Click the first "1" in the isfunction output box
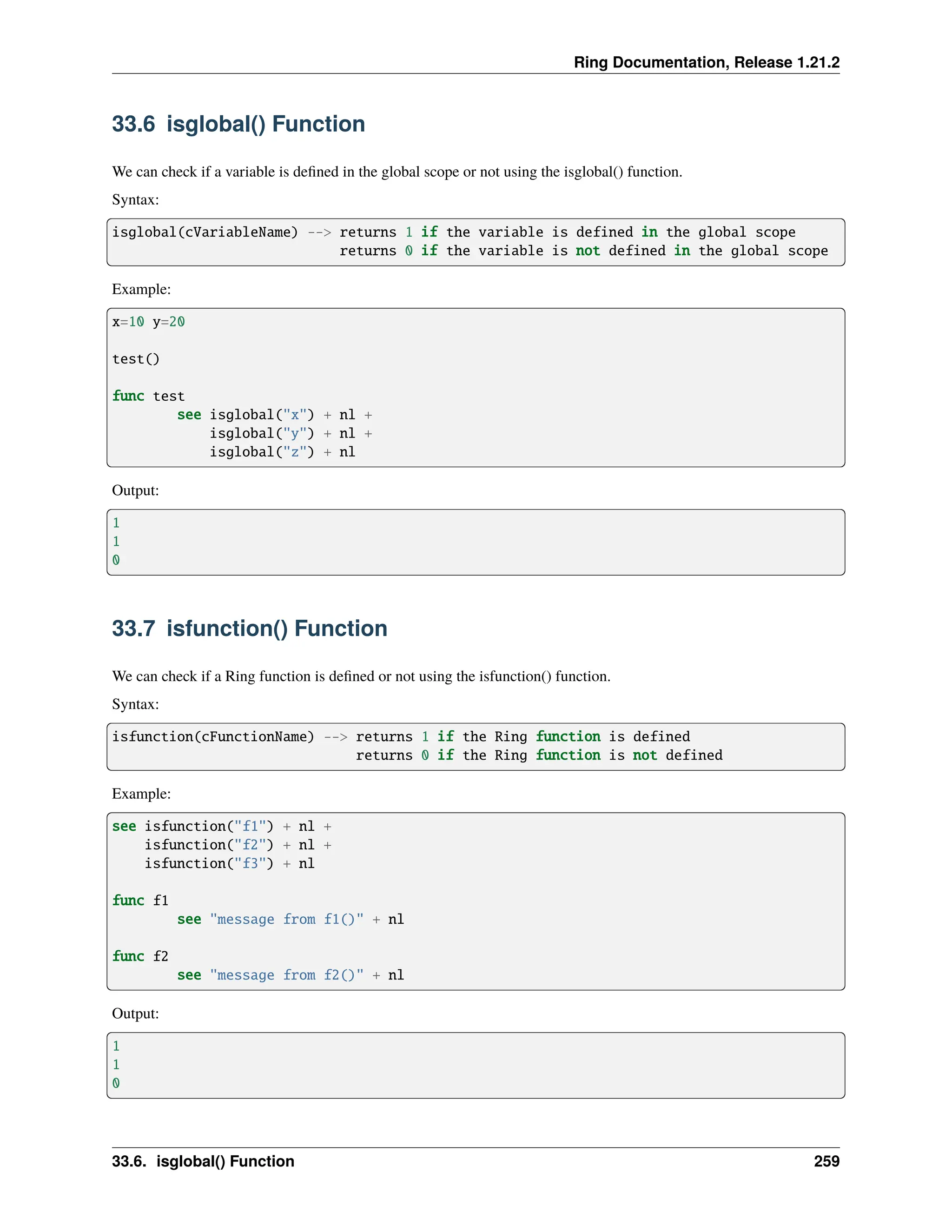This screenshot has width=952, height=1232. point(116,1046)
